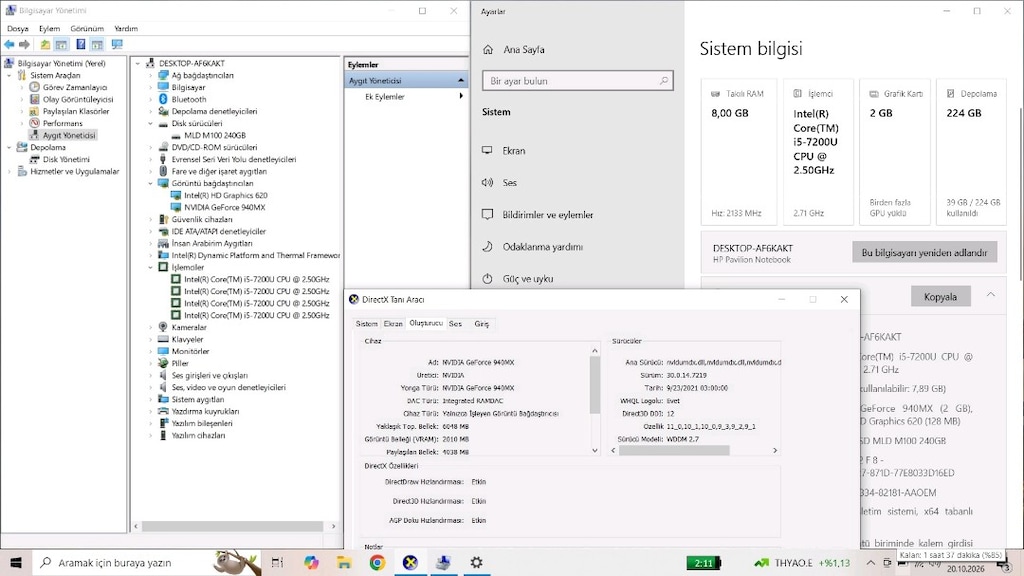Click the Klavyeler device category icon
Image resolution: width=1024 pixels, height=576 pixels.
[x=163, y=340]
